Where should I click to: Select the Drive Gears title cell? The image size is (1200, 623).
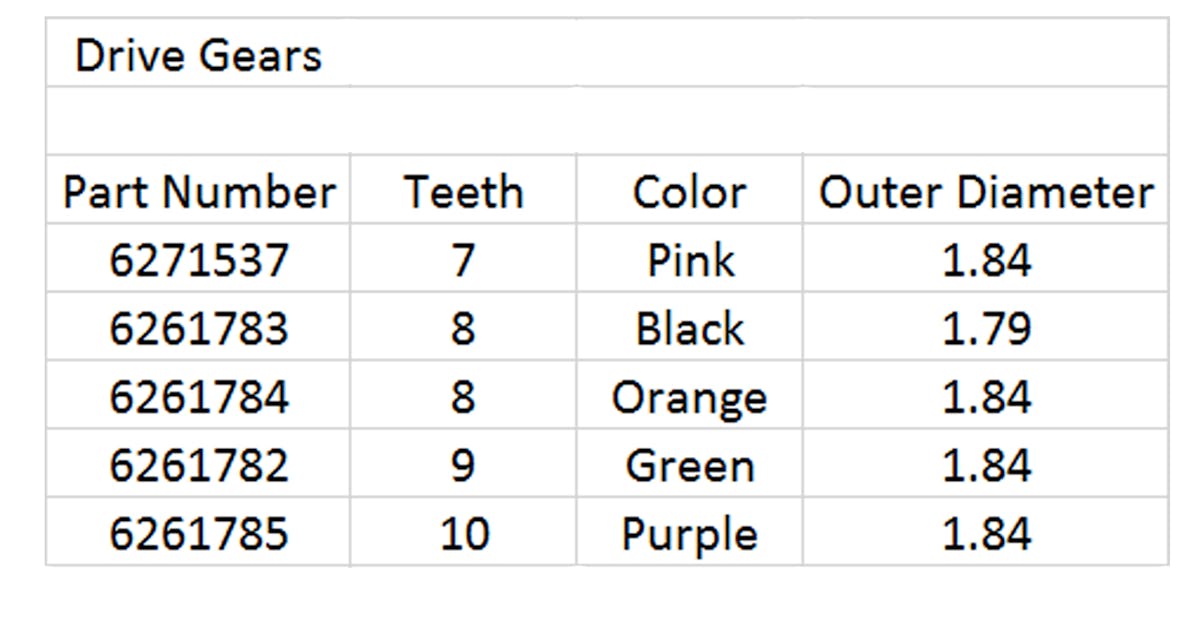(198, 56)
